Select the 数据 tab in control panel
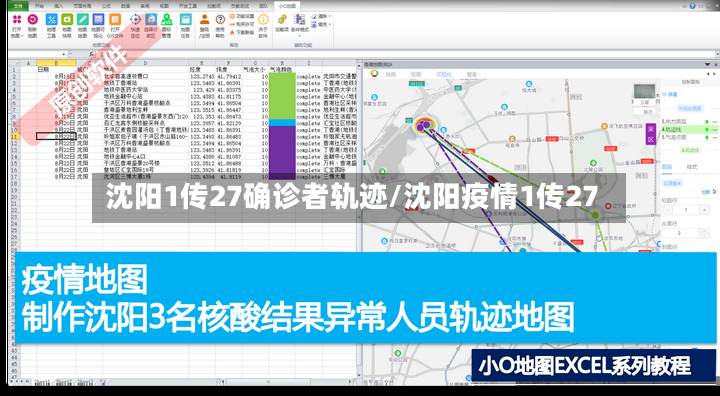This screenshot has height=396, width=720. click(667, 167)
